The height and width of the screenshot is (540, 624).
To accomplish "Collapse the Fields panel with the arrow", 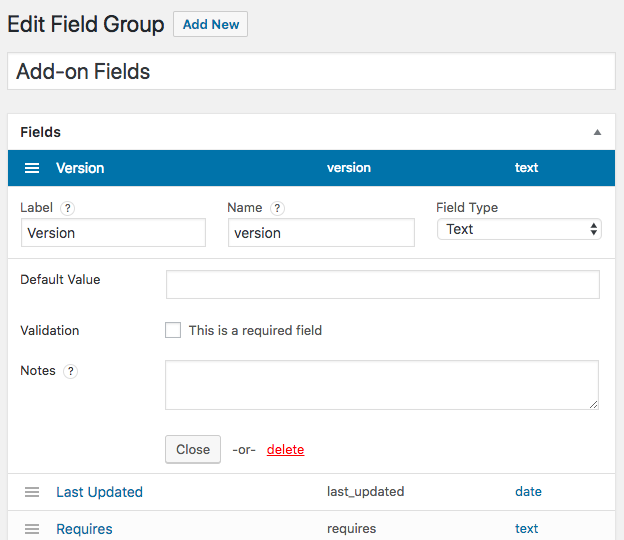I will coord(597,132).
